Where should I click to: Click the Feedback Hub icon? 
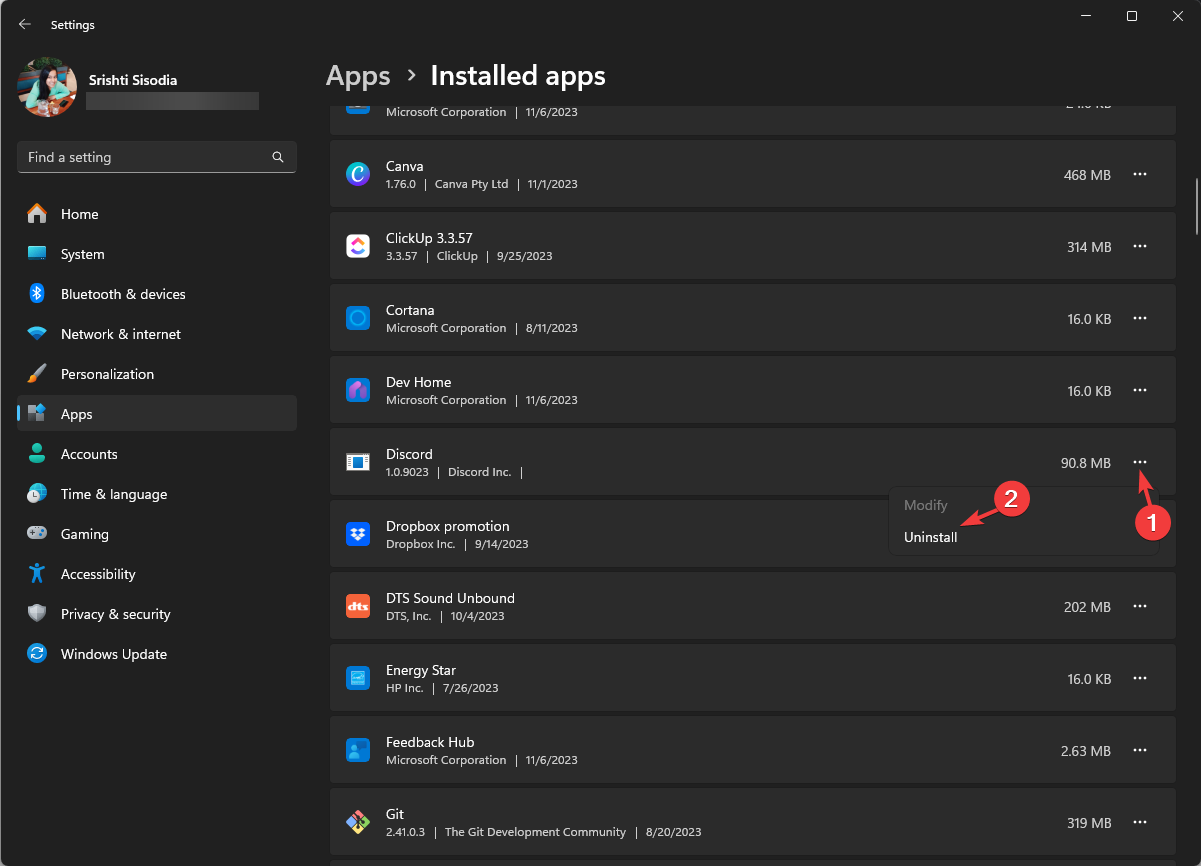pyautogui.click(x=358, y=750)
